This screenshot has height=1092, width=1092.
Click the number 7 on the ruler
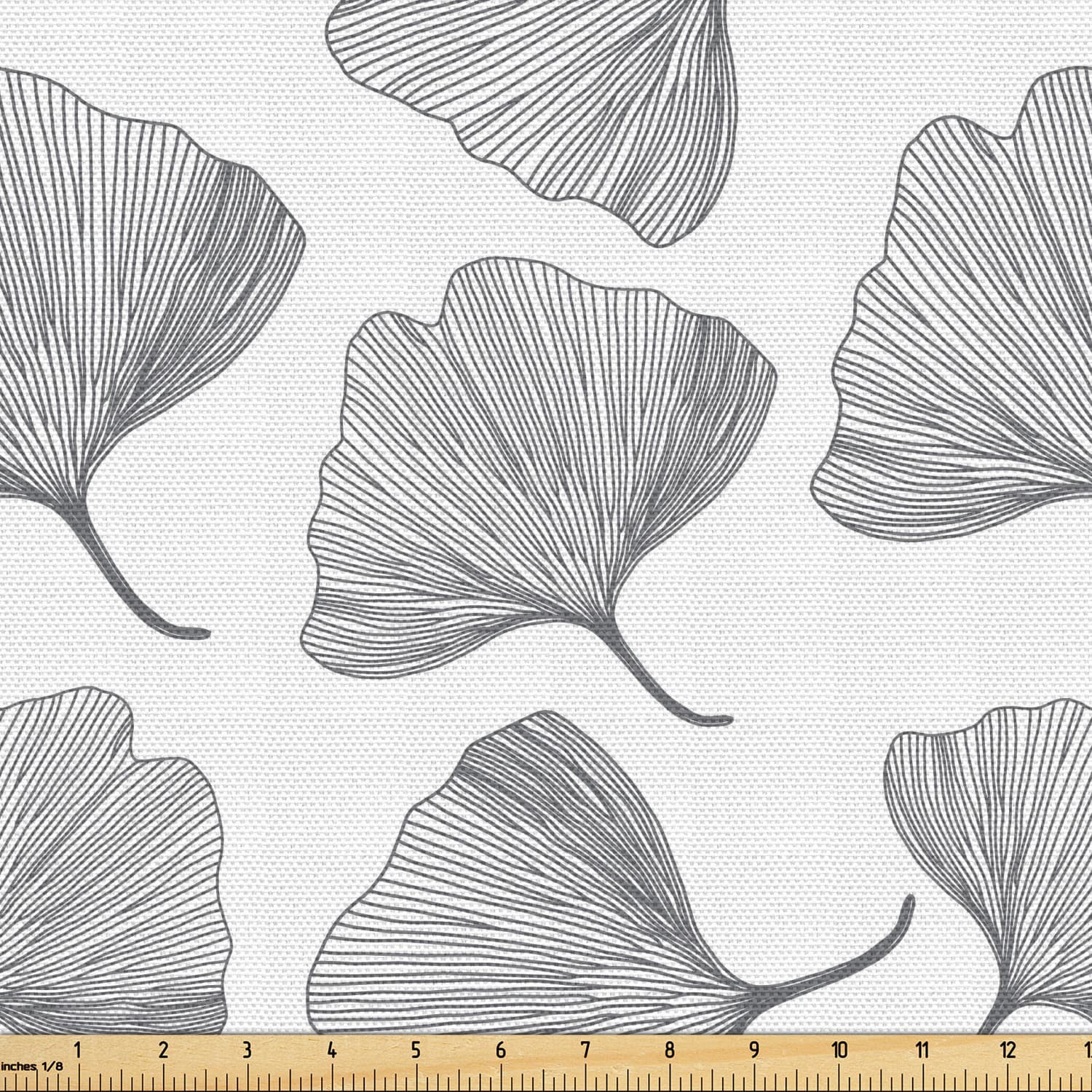tap(585, 1050)
